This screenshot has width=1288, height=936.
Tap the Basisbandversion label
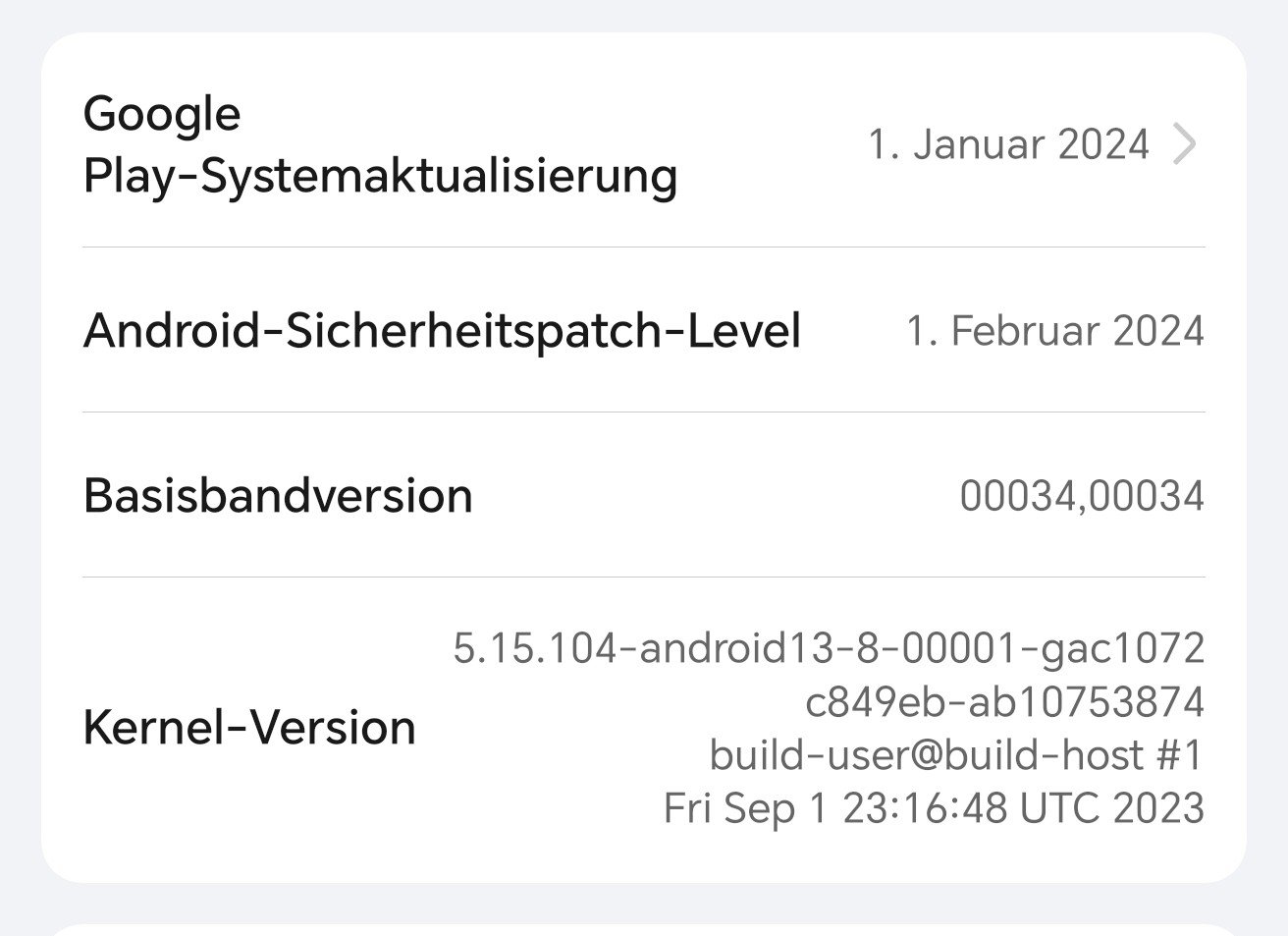coord(278,495)
